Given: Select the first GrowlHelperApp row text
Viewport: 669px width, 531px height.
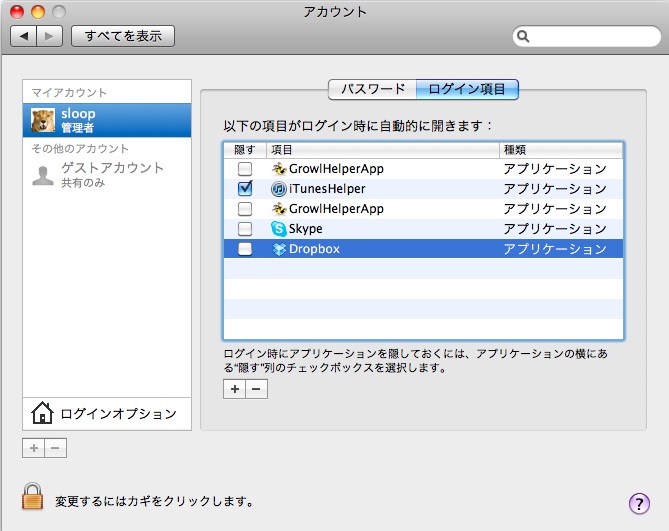Looking at the screenshot, I should (x=336, y=169).
